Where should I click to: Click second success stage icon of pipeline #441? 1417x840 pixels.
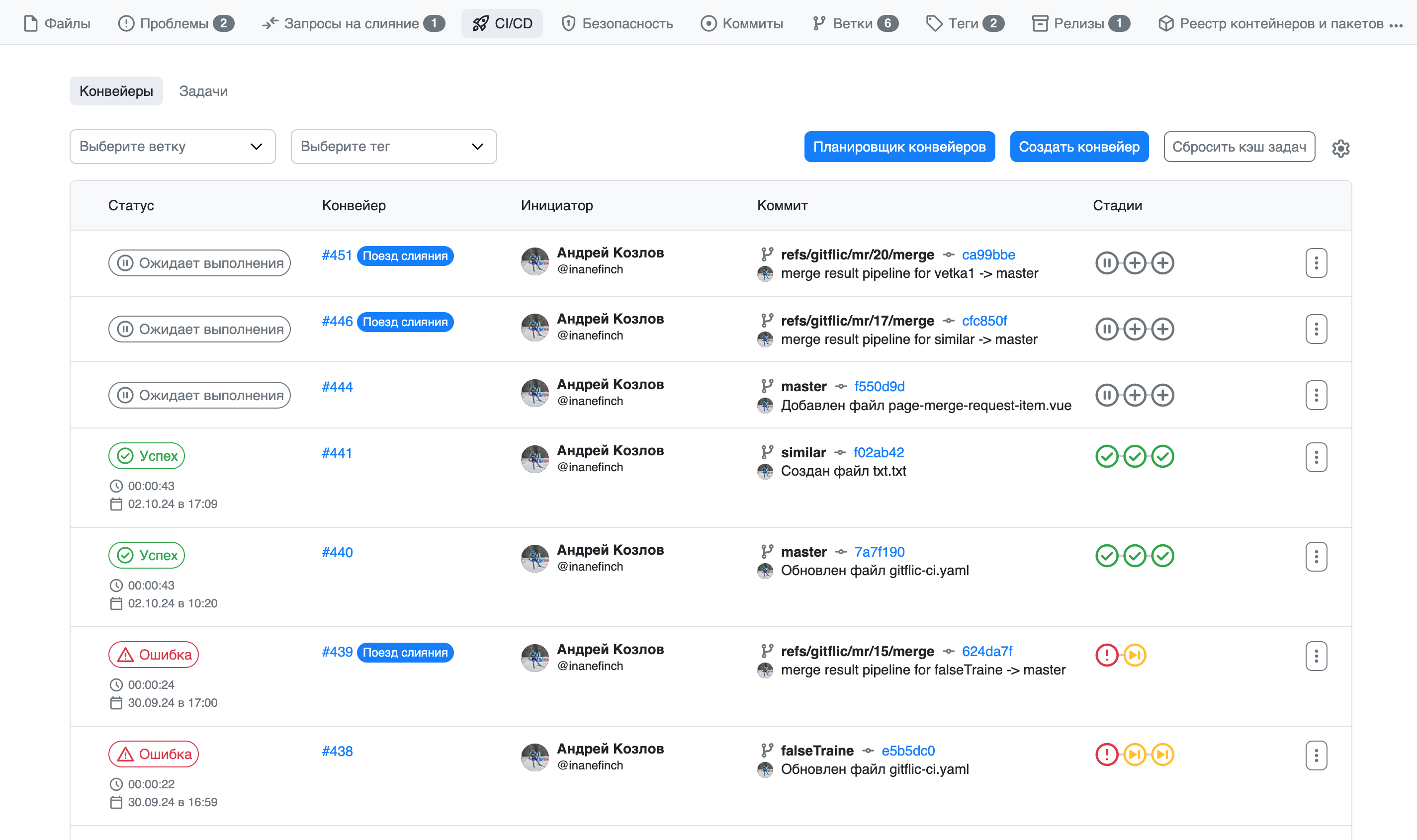[1135, 456]
